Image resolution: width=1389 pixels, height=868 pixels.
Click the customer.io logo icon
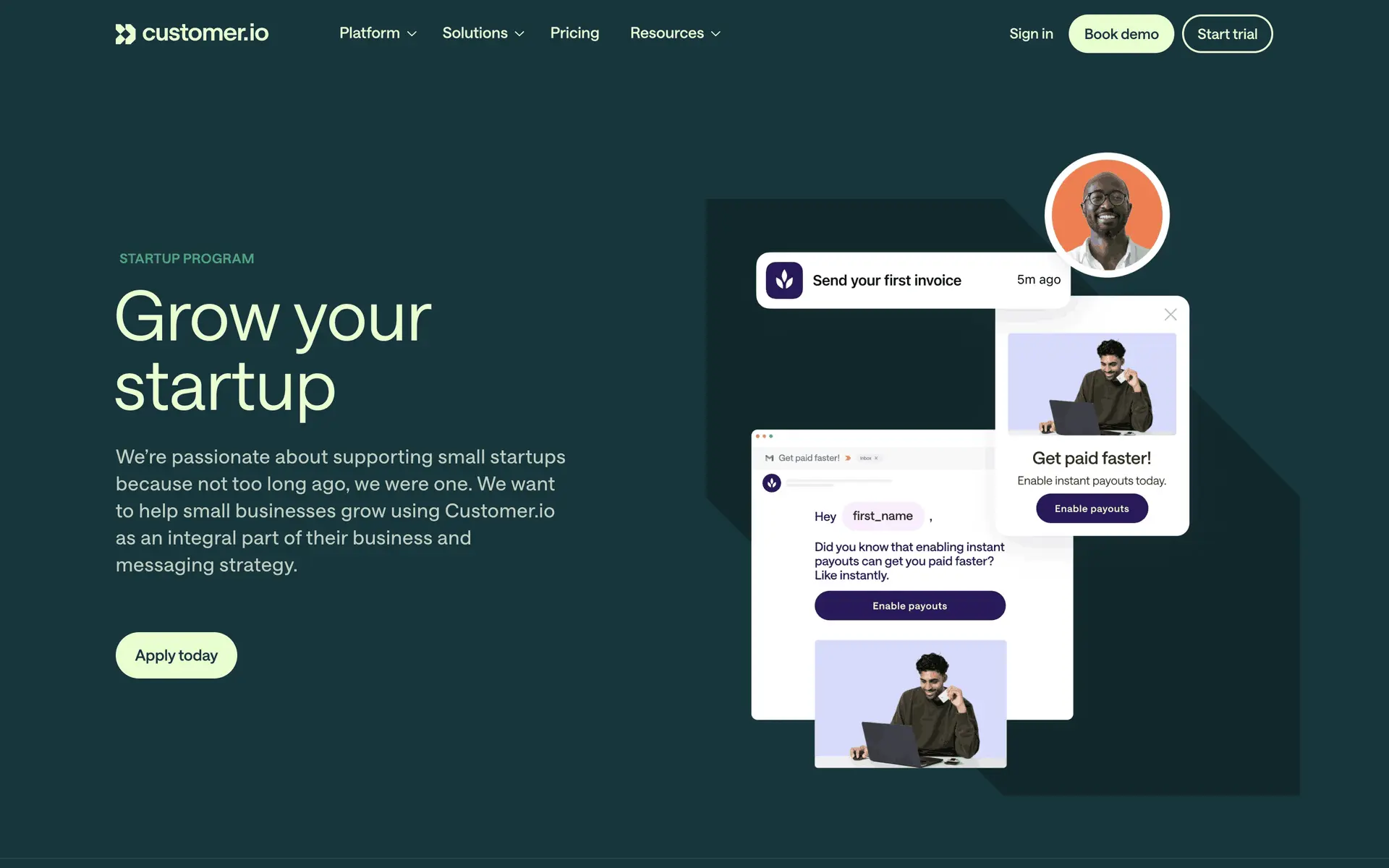[x=125, y=34]
